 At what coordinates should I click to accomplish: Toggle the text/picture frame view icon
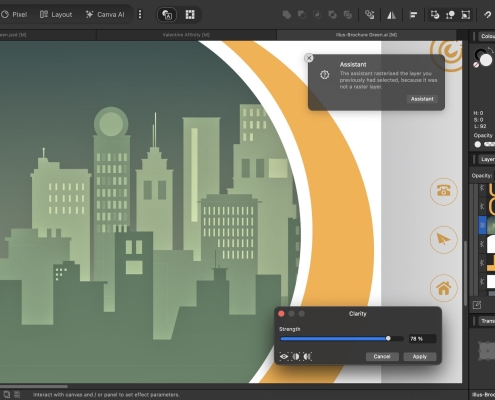167,15
